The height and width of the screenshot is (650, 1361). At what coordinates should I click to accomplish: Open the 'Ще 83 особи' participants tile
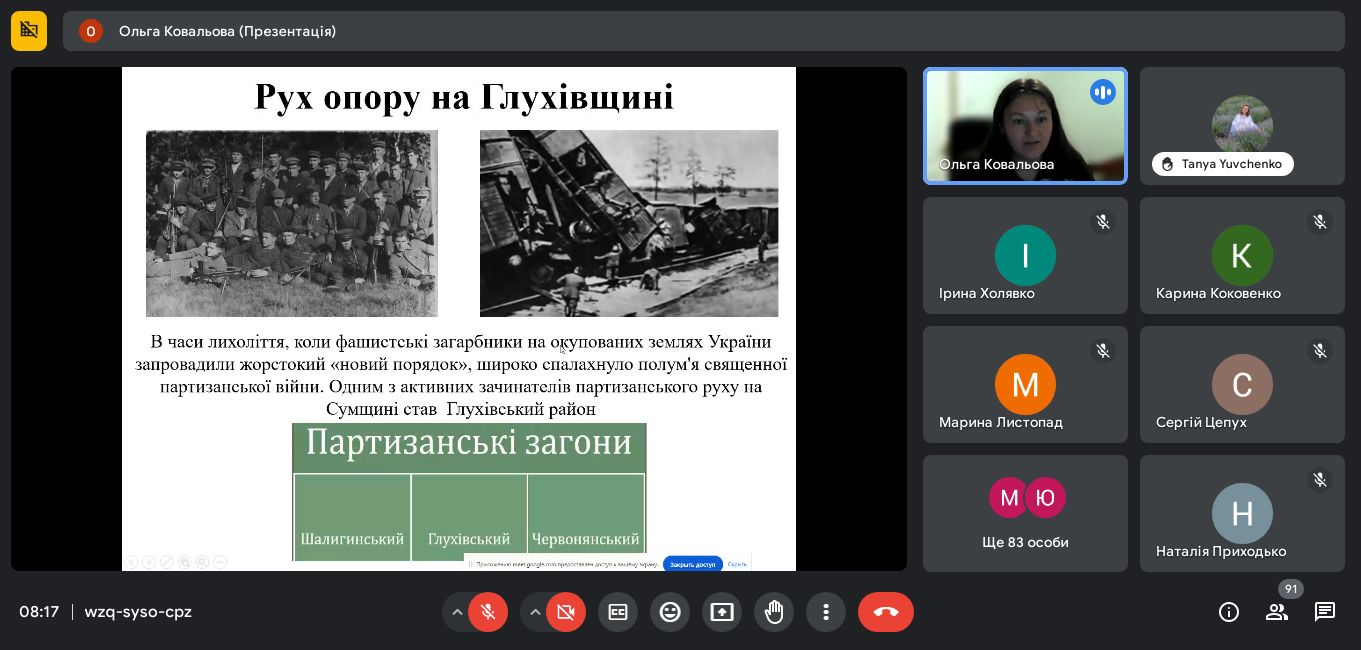1025,514
